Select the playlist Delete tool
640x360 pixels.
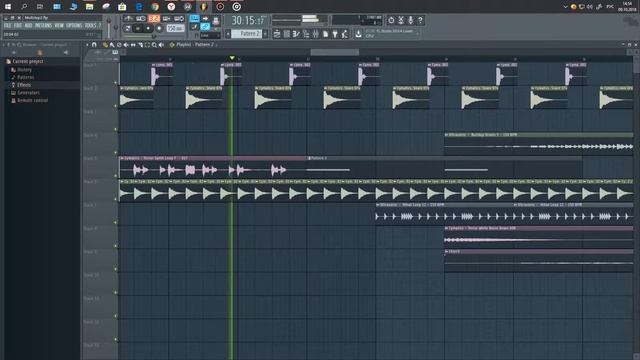pos(119,44)
